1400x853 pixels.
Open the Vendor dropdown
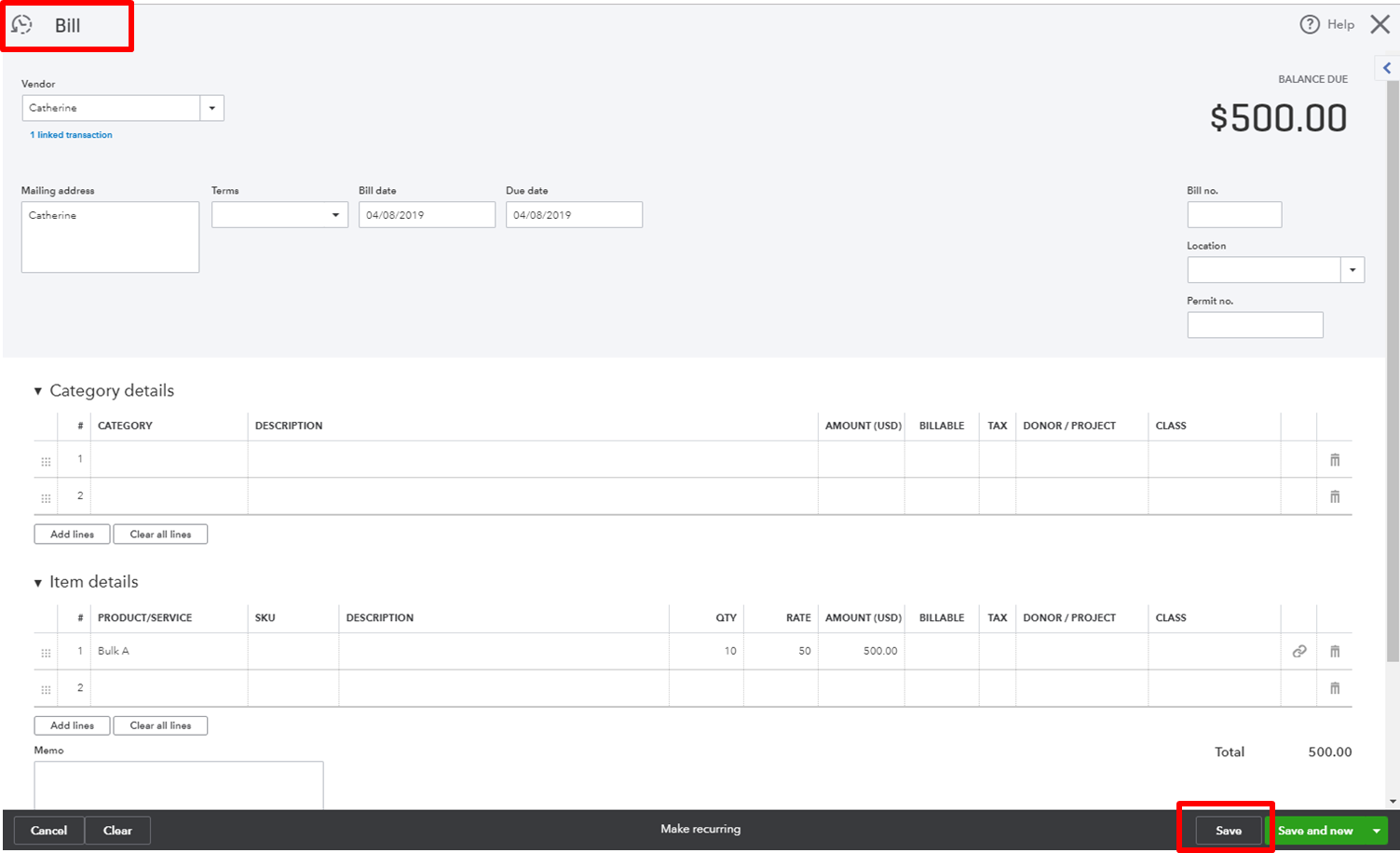tap(212, 107)
